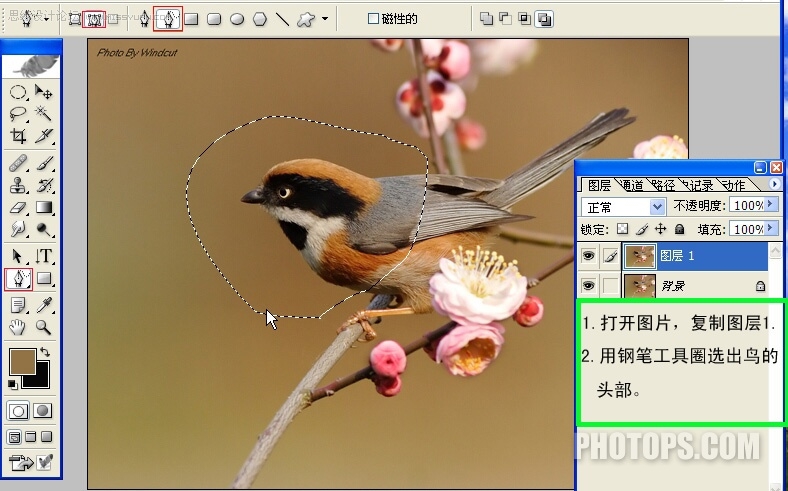Viewport: 788px width, 491px height.
Task: Choose full screen with menu bar mode
Action: pos(31,437)
